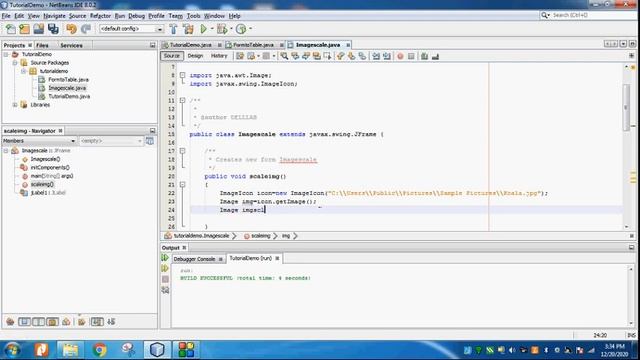640x360 pixels.
Task: Click the New File toolbar icon
Action: tap(11, 29)
